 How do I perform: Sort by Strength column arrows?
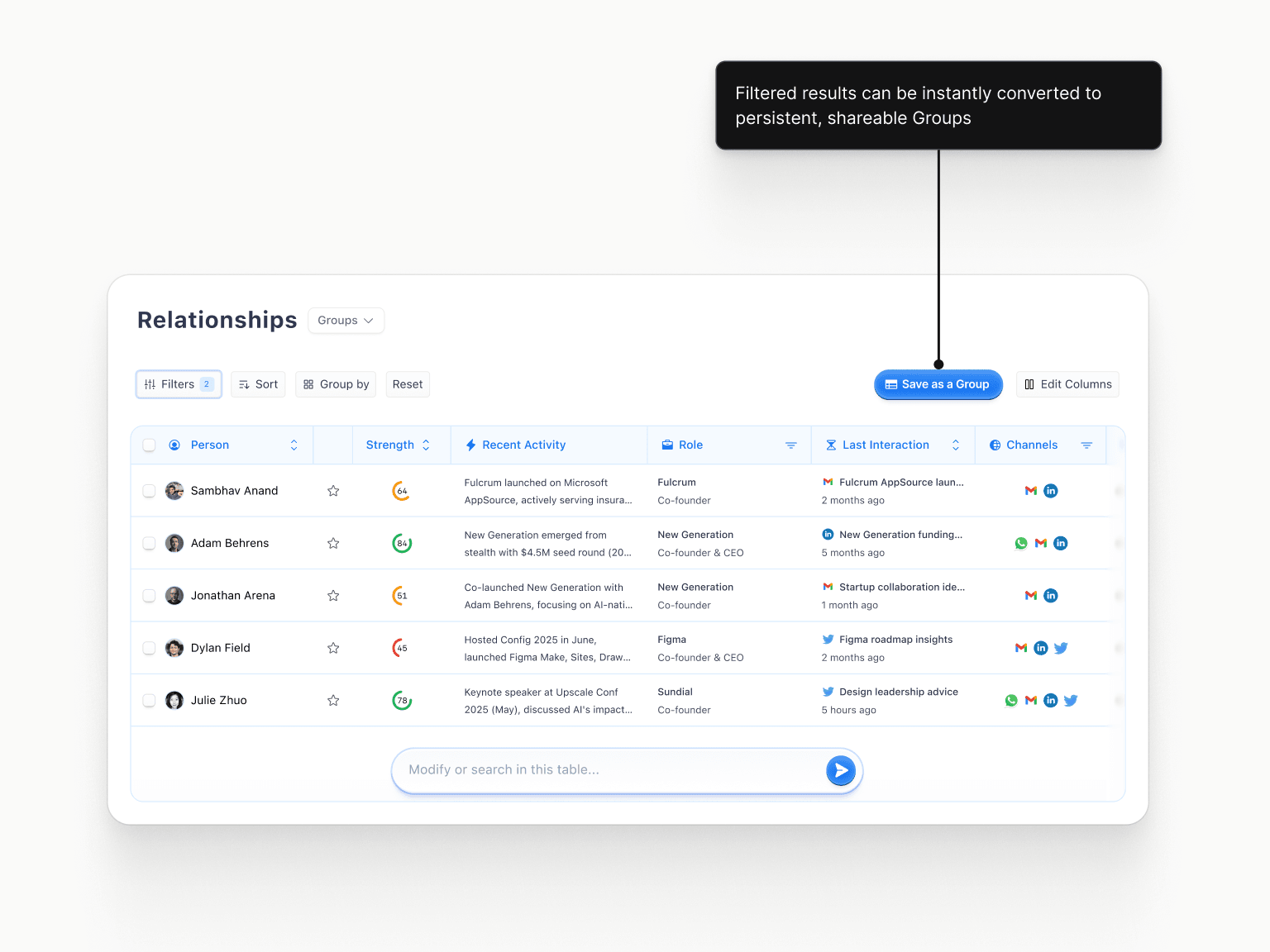tap(426, 445)
